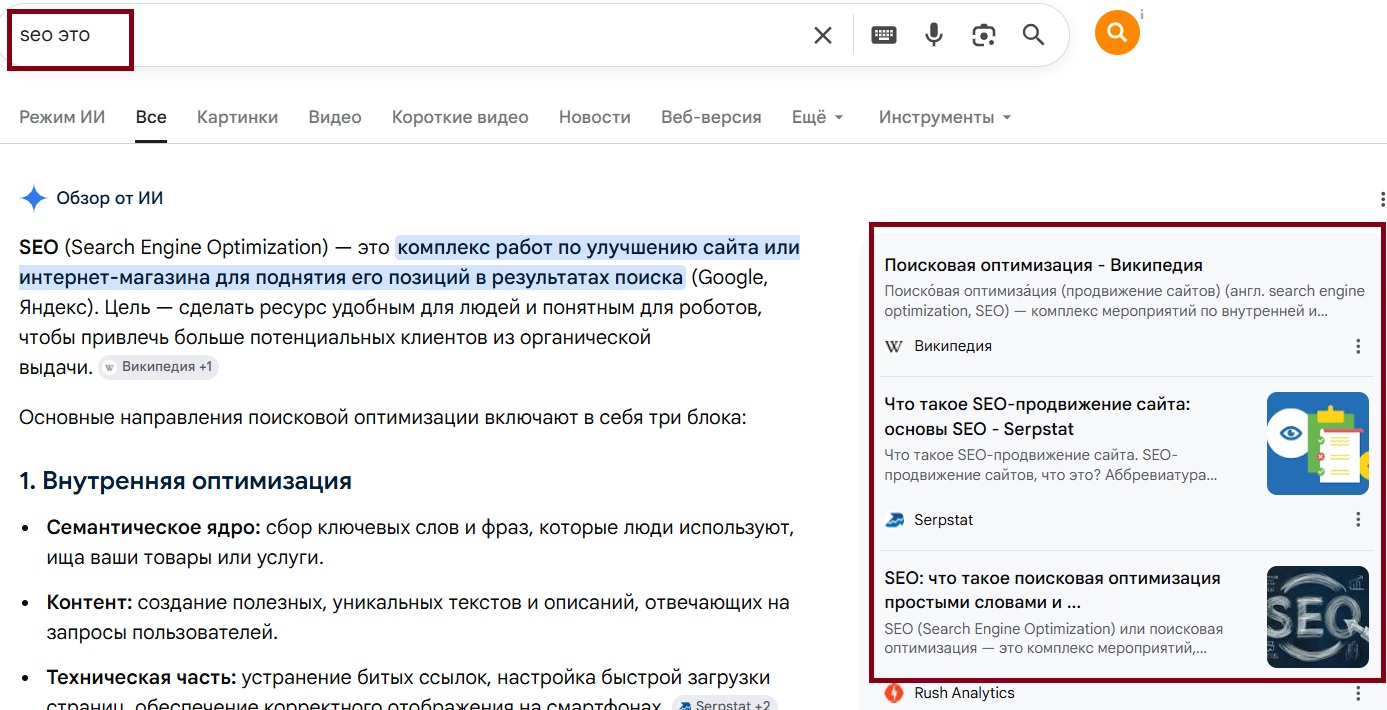Click the 'Serpstat' source name under second card
Image resolution: width=1387 pixels, height=710 pixels.
943,520
